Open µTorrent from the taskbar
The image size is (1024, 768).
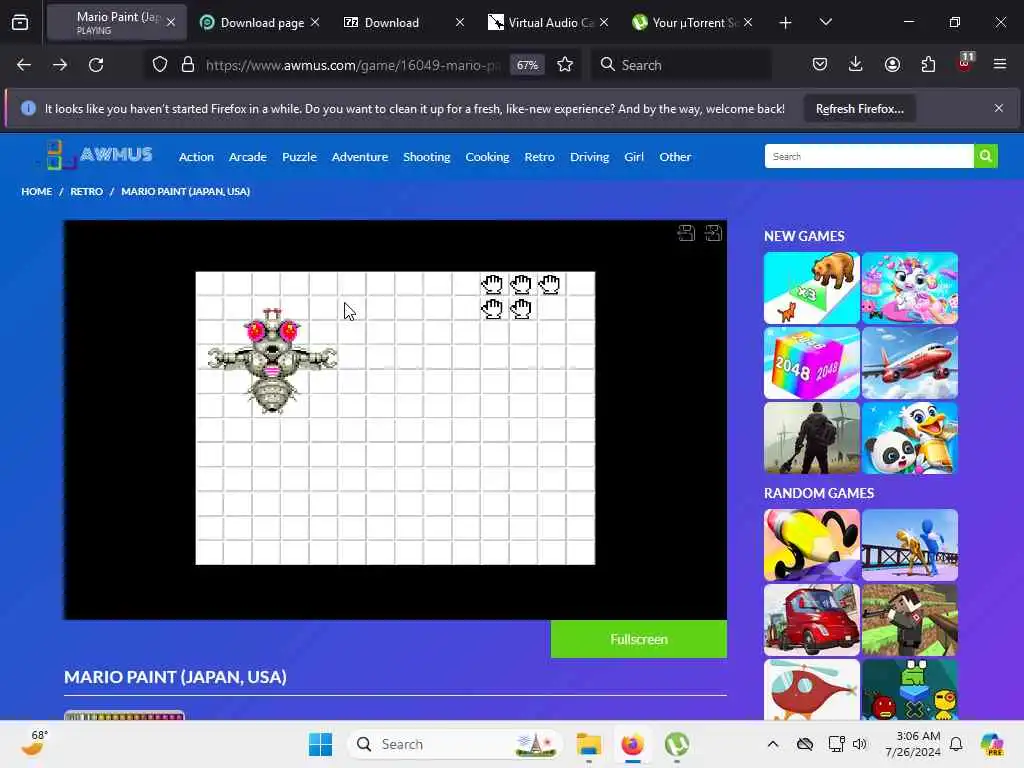[x=677, y=744]
